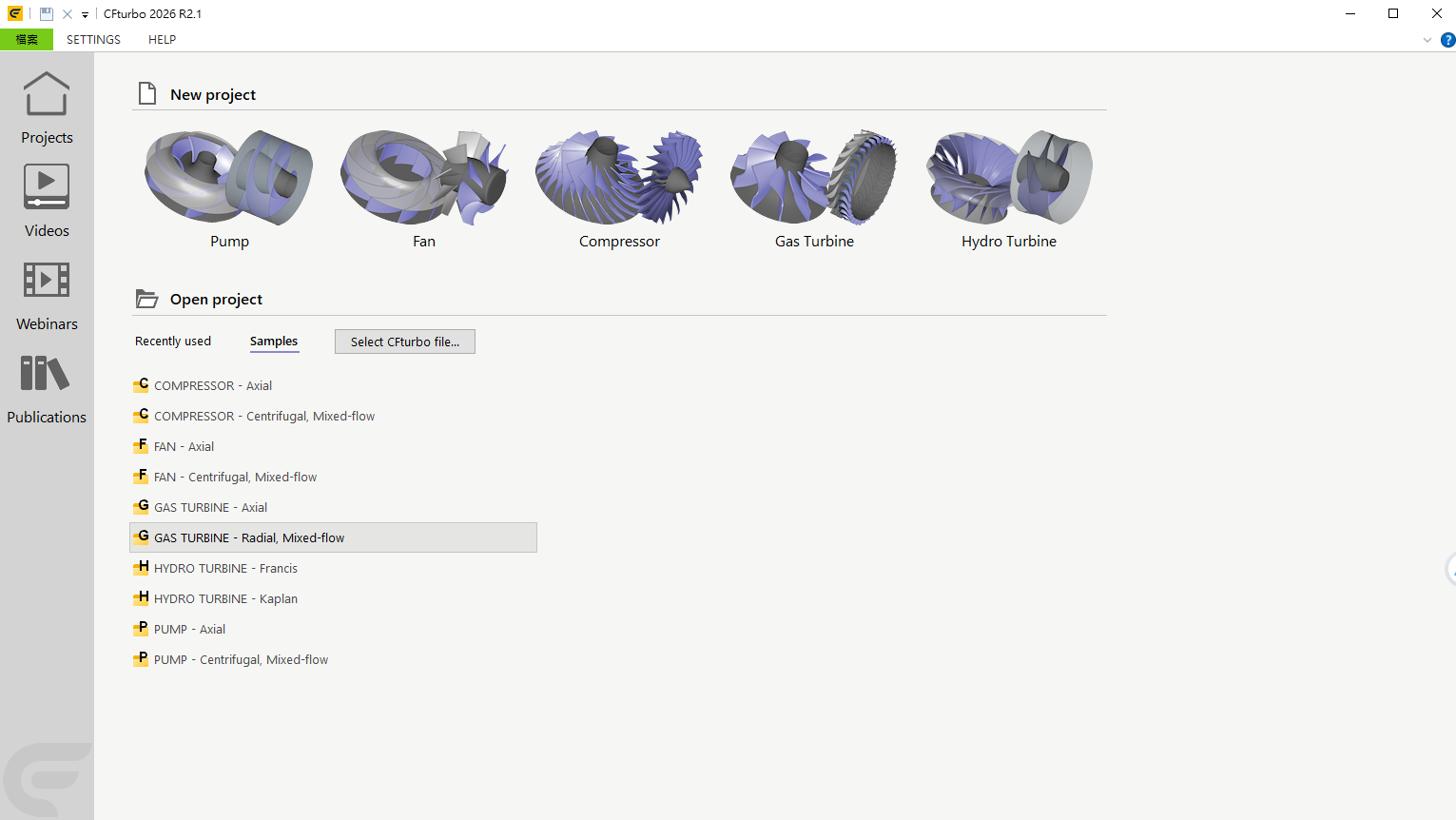This screenshot has width=1456, height=820.
Task: Open PUMP - Centrifugal, Mixed-flow sample
Action: (333, 659)
